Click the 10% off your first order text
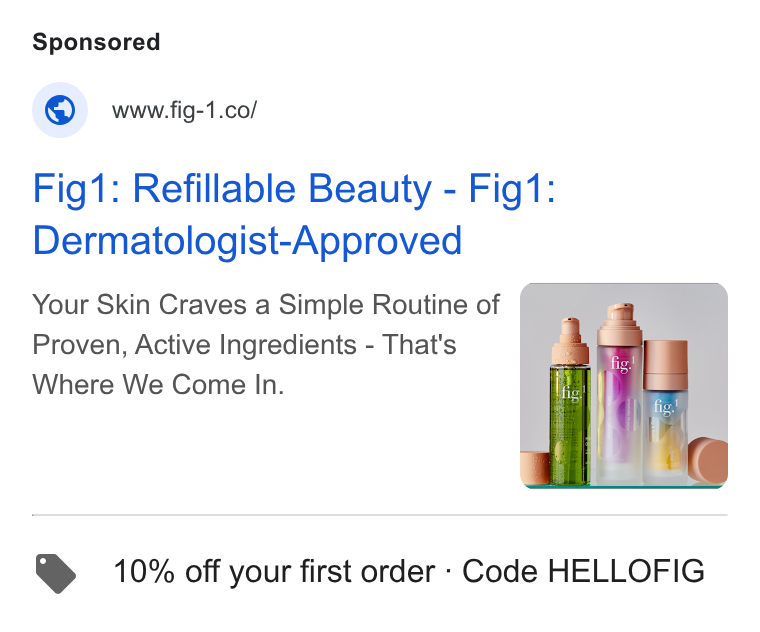This screenshot has height=632, width=760. tap(274, 571)
